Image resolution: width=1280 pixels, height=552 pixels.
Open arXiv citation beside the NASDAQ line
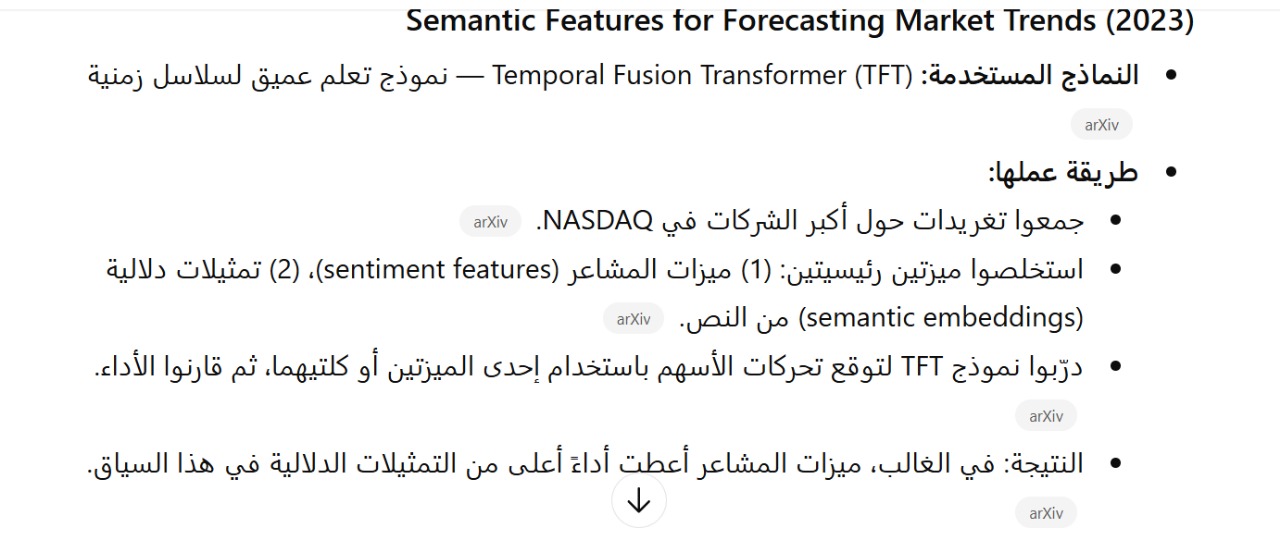(490, 222)
